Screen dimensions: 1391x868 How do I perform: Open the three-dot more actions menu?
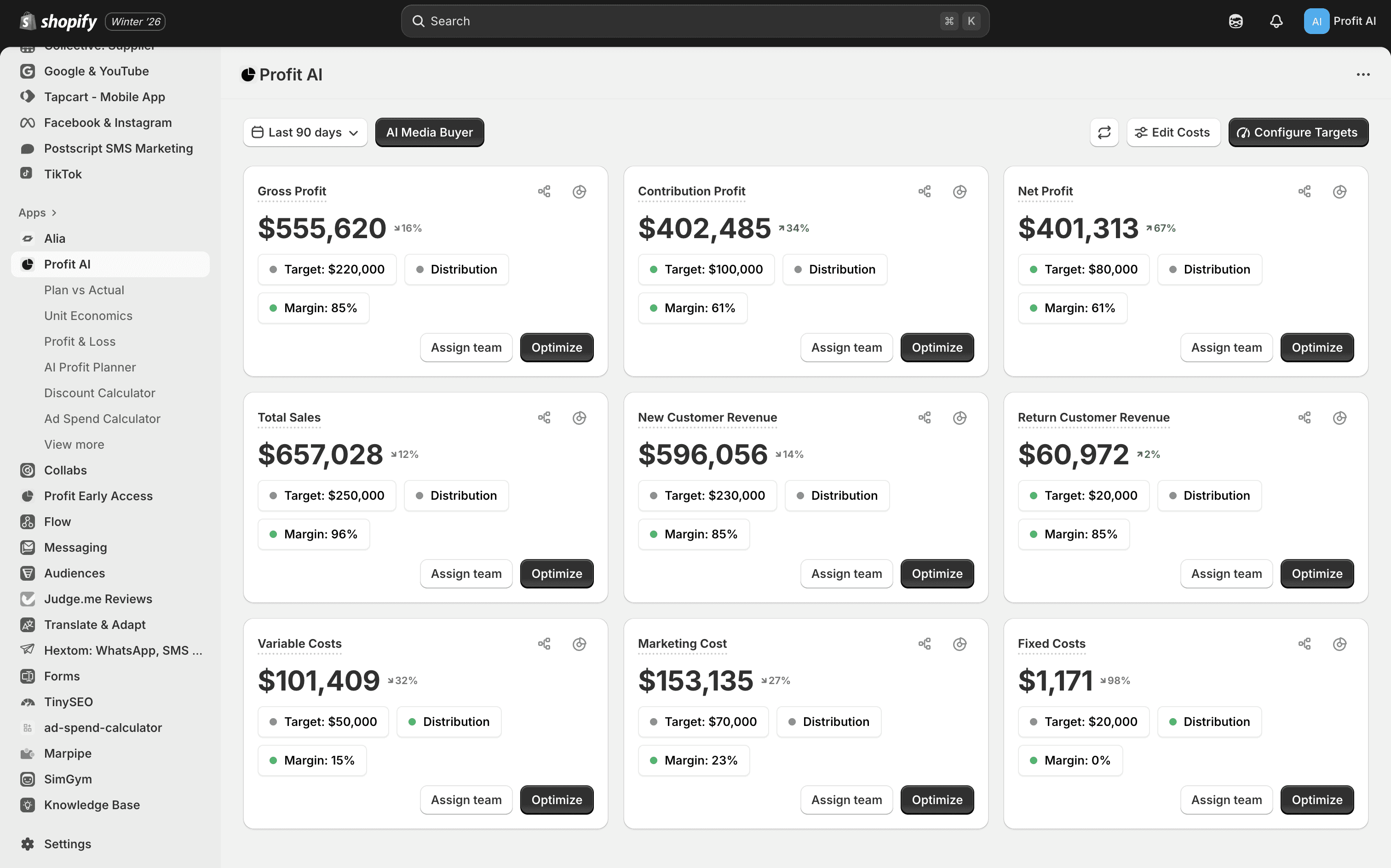coord(1363,74)
